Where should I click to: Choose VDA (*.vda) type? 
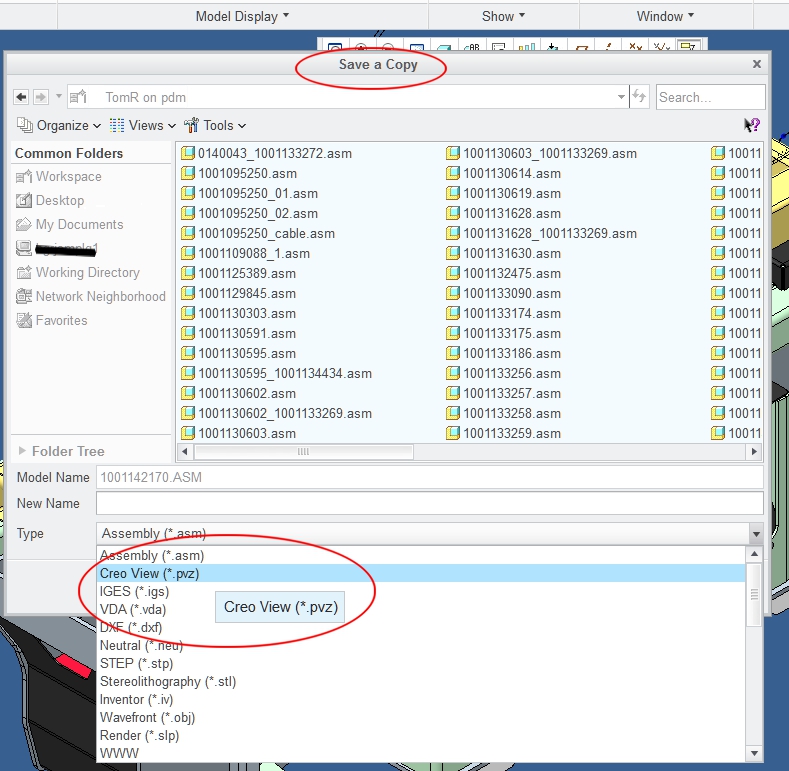421,609
